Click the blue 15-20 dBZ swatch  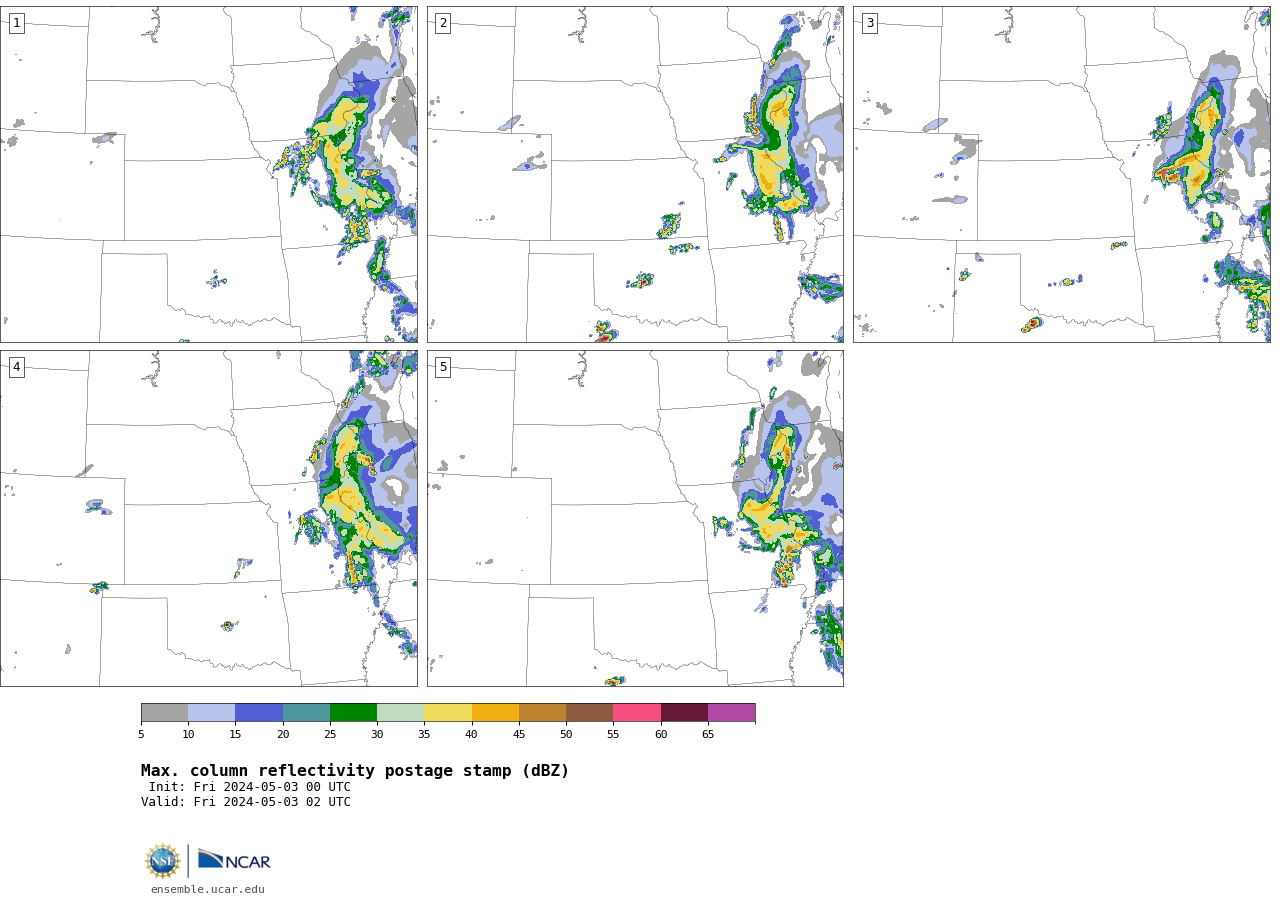click(x=259, y=712)
